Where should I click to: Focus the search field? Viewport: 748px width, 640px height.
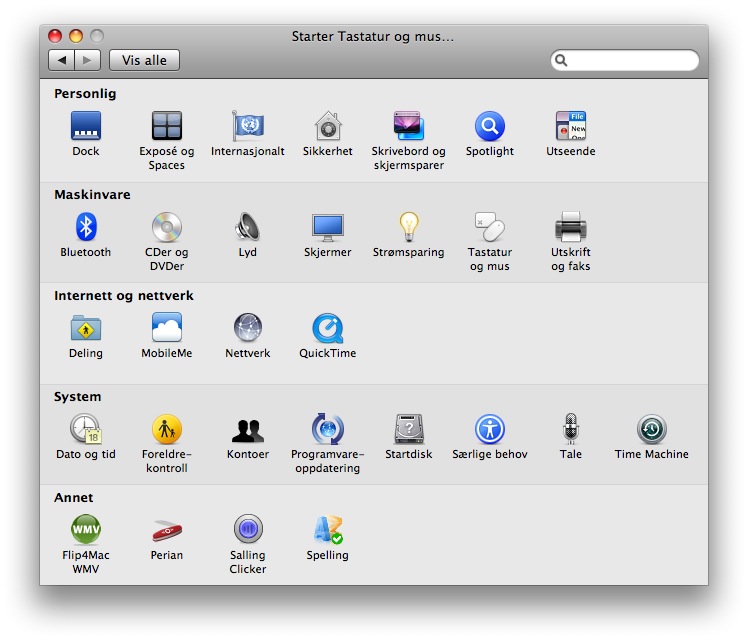pyautogui.click(x=624, y=61)
